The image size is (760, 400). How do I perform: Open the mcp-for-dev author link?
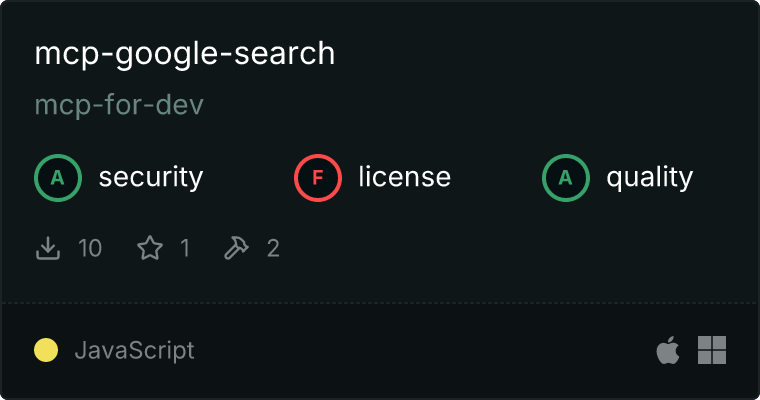tap(119, 104)
